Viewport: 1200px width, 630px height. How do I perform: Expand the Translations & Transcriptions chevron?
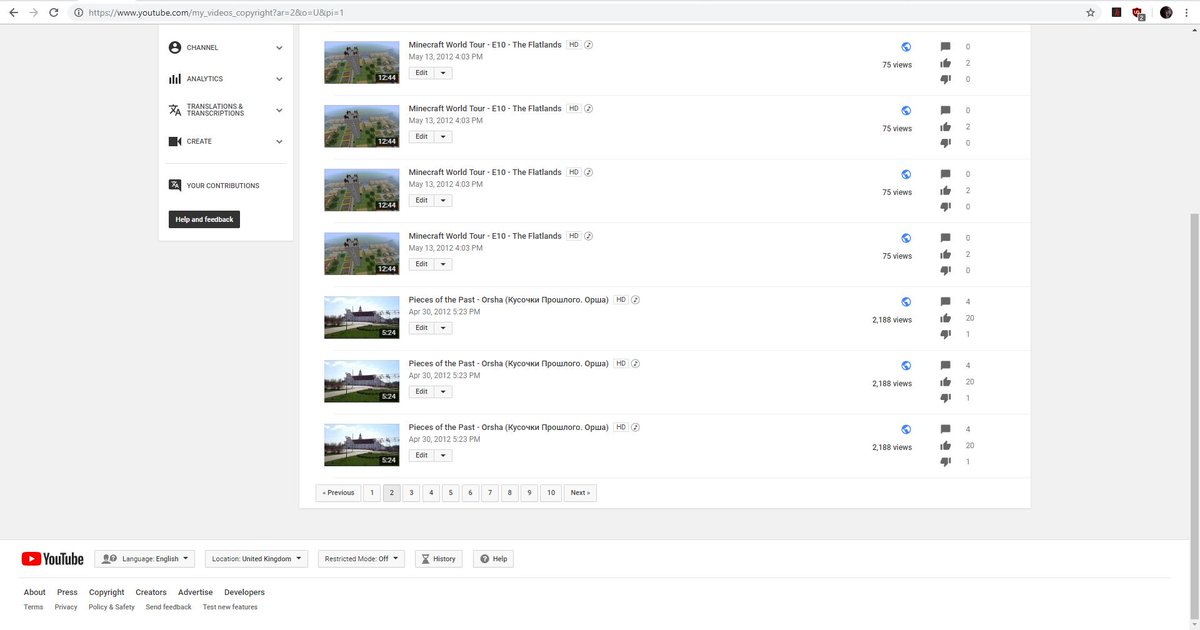click(x=279, y=110)
